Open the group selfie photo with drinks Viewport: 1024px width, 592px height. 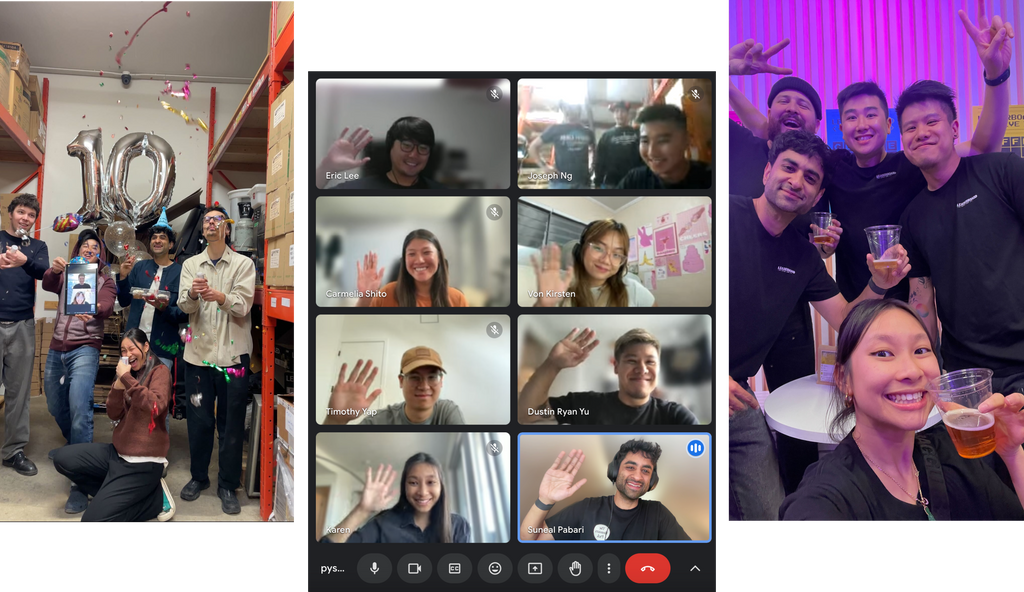point(874,260)
